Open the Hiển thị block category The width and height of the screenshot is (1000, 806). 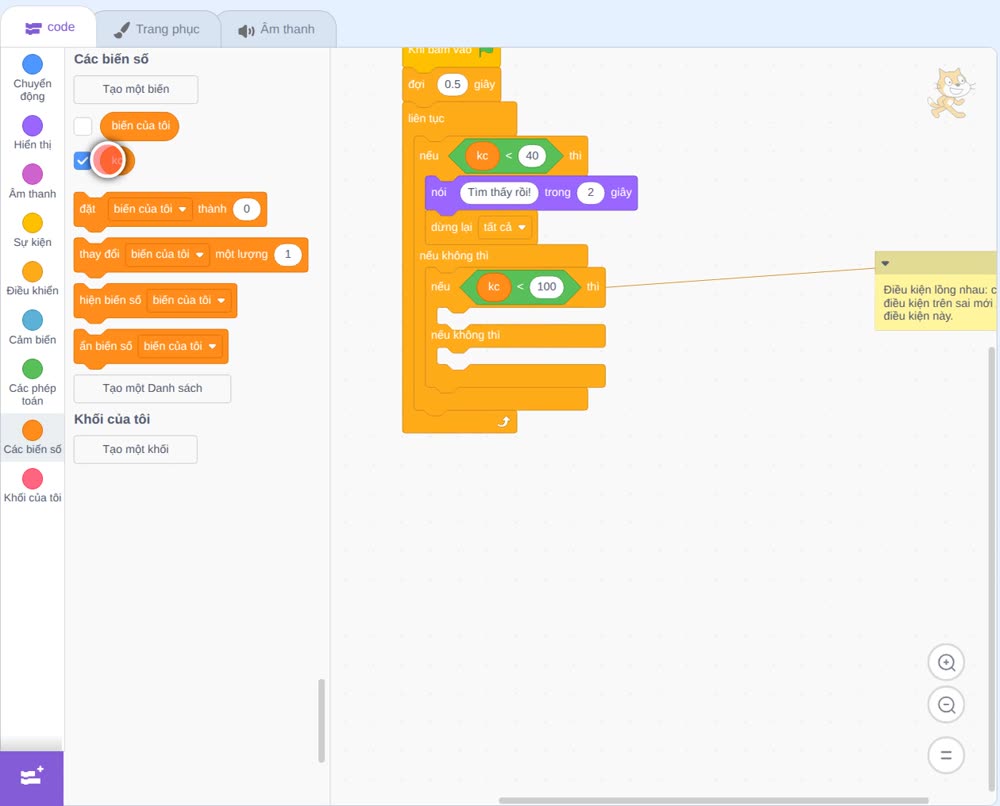coord(33,133)
